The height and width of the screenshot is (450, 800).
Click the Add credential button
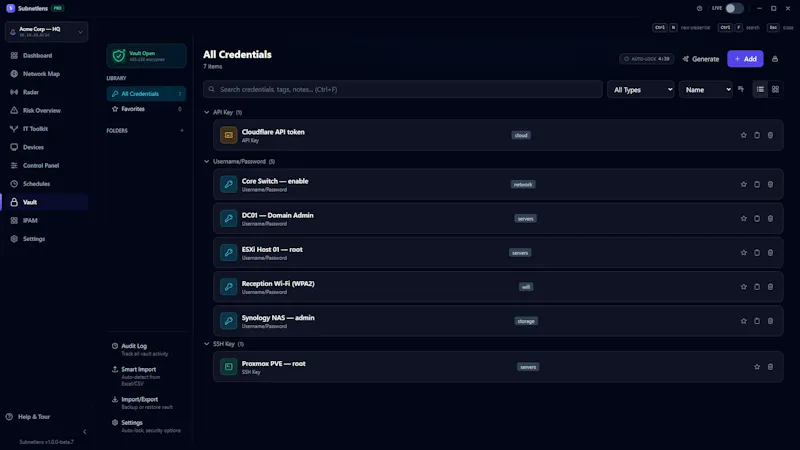coord(745,59)
